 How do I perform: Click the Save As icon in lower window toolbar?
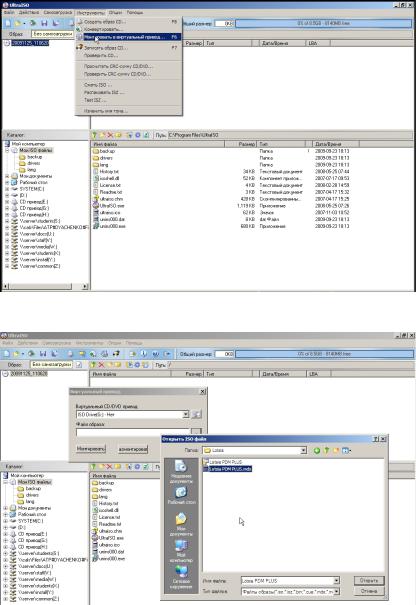pos(54,353)
